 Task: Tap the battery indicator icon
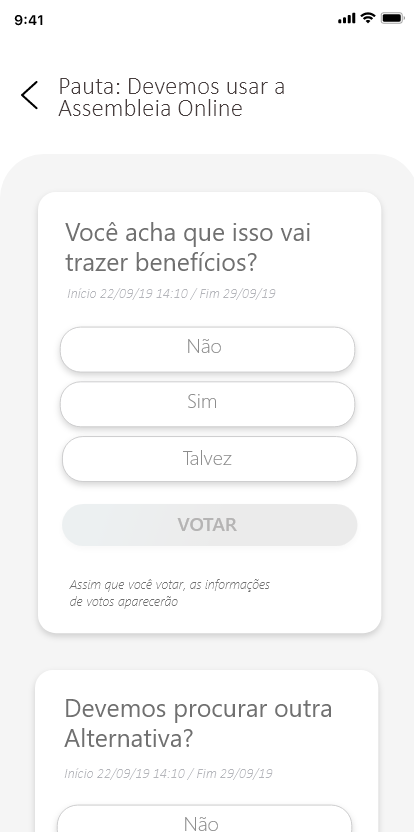[392, 19]
